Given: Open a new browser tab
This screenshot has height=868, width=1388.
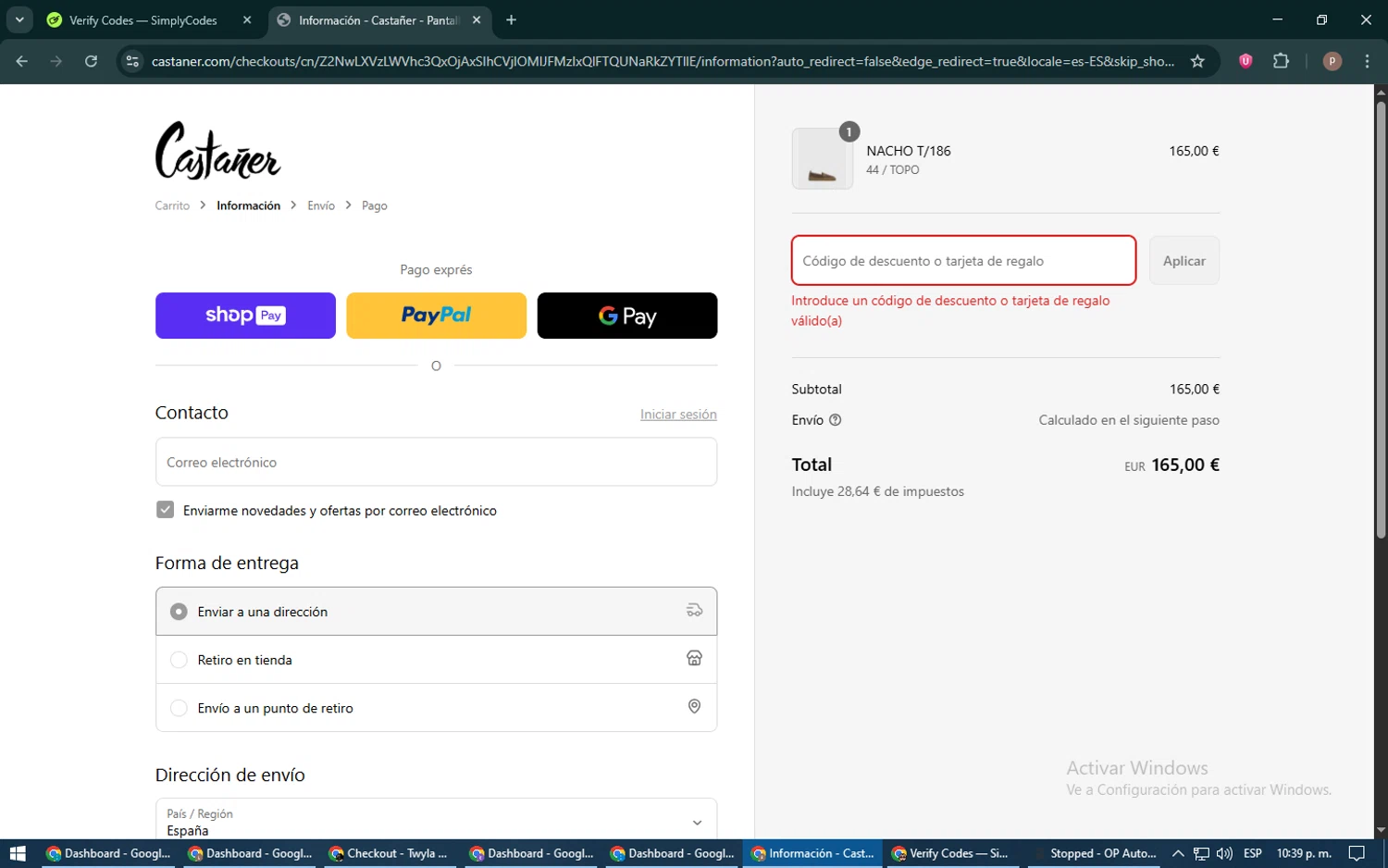Looking at the screenshot, I should pos(512,20).
